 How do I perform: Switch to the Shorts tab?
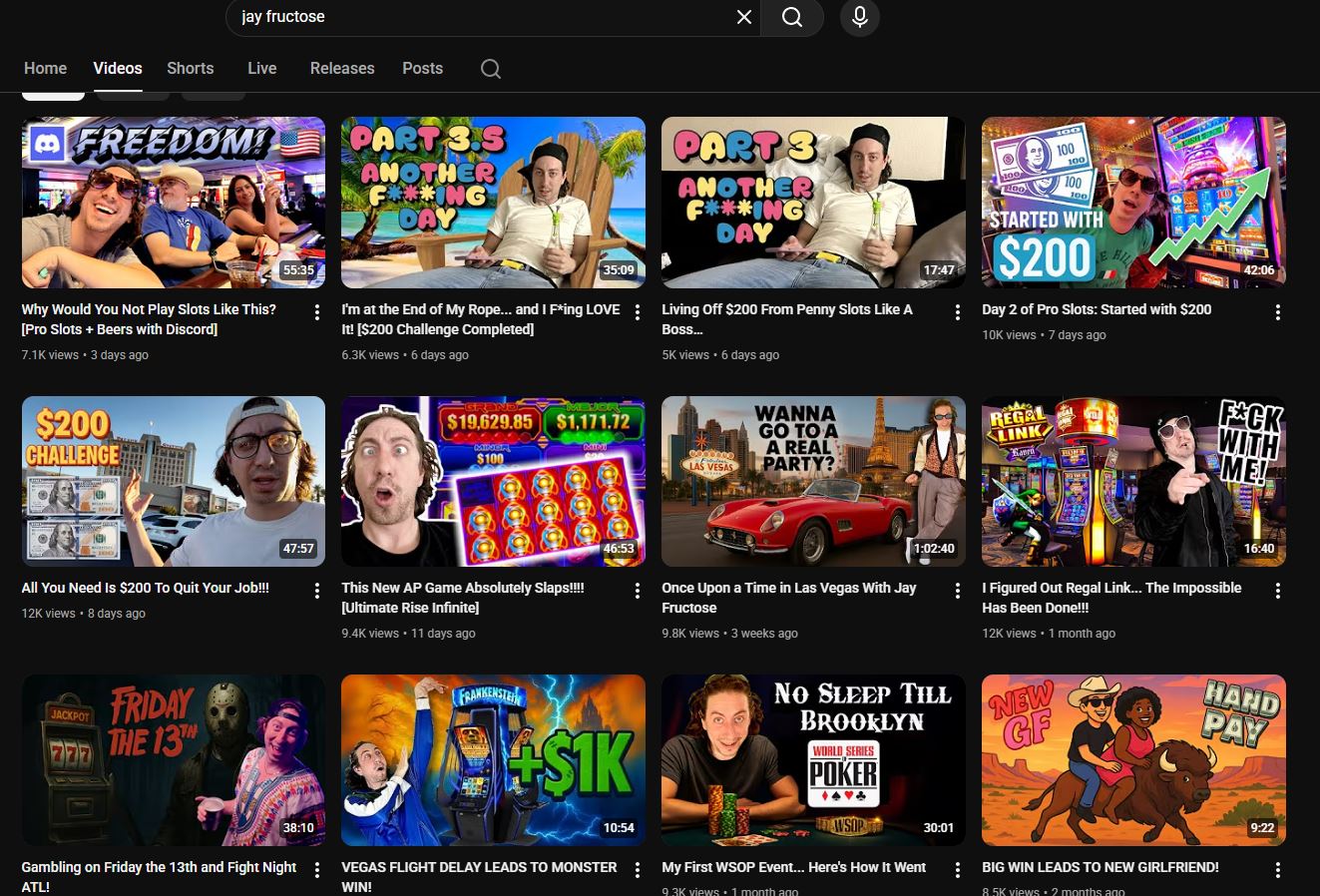191,68
